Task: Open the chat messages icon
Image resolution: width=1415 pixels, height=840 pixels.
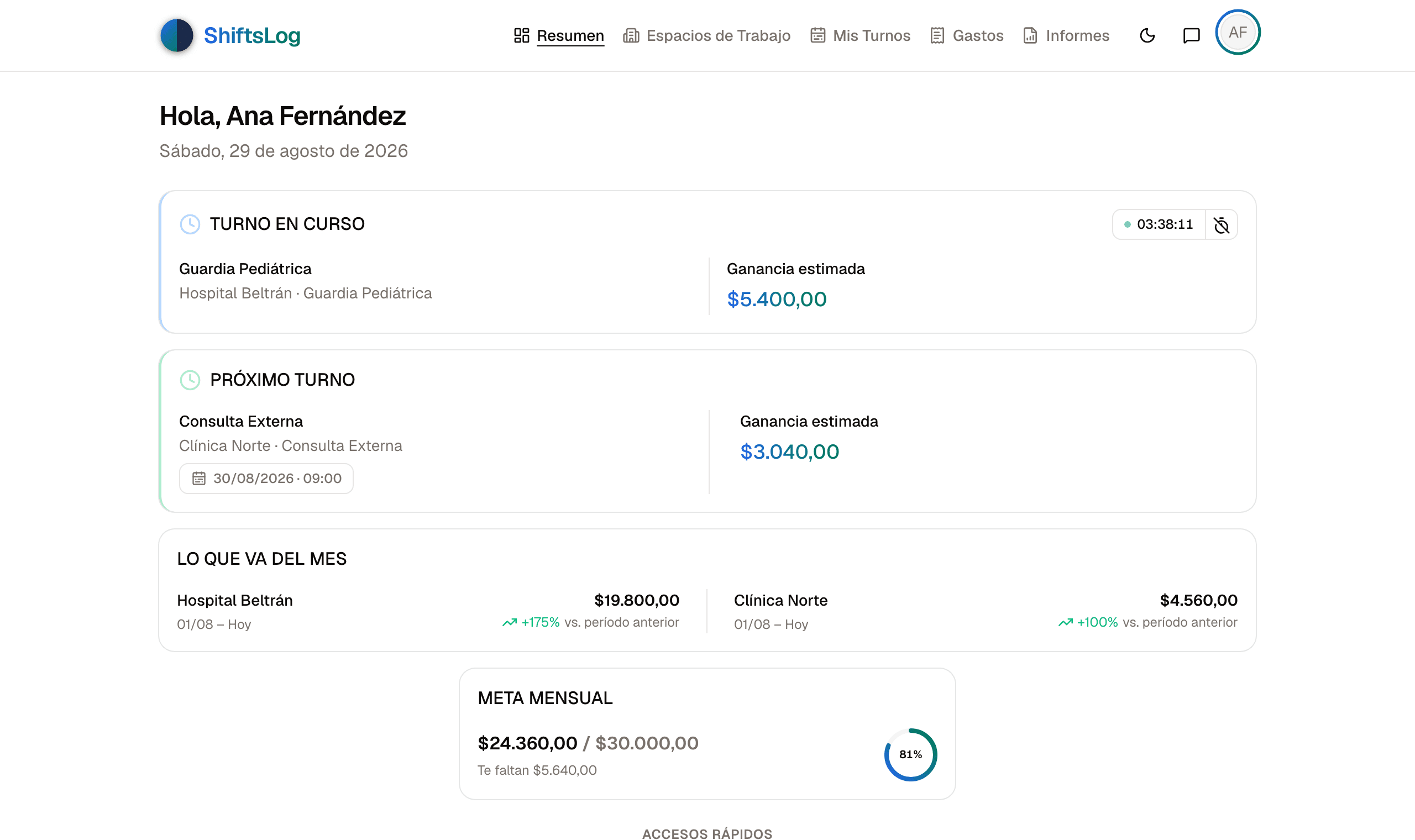Action: pos(1192,36)
